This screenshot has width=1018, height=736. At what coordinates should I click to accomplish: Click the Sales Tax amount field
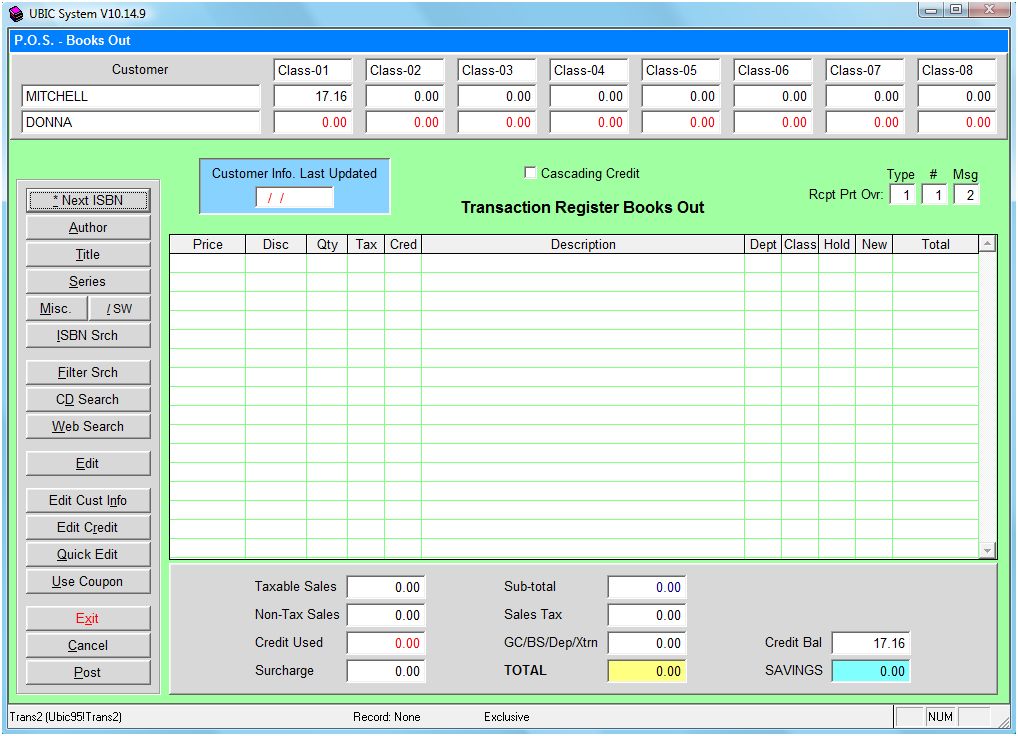coord(647,615)
